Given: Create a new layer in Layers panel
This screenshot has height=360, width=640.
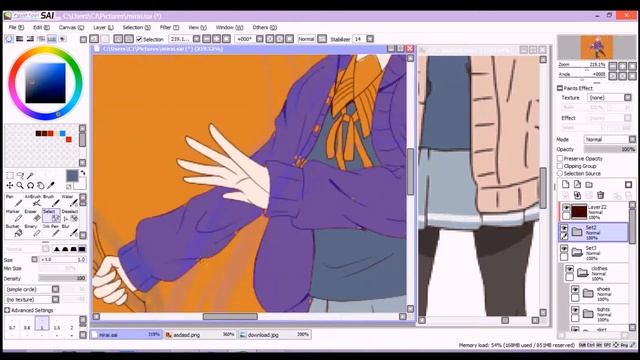Looking at the screenshot, I should tap(566, 184).
